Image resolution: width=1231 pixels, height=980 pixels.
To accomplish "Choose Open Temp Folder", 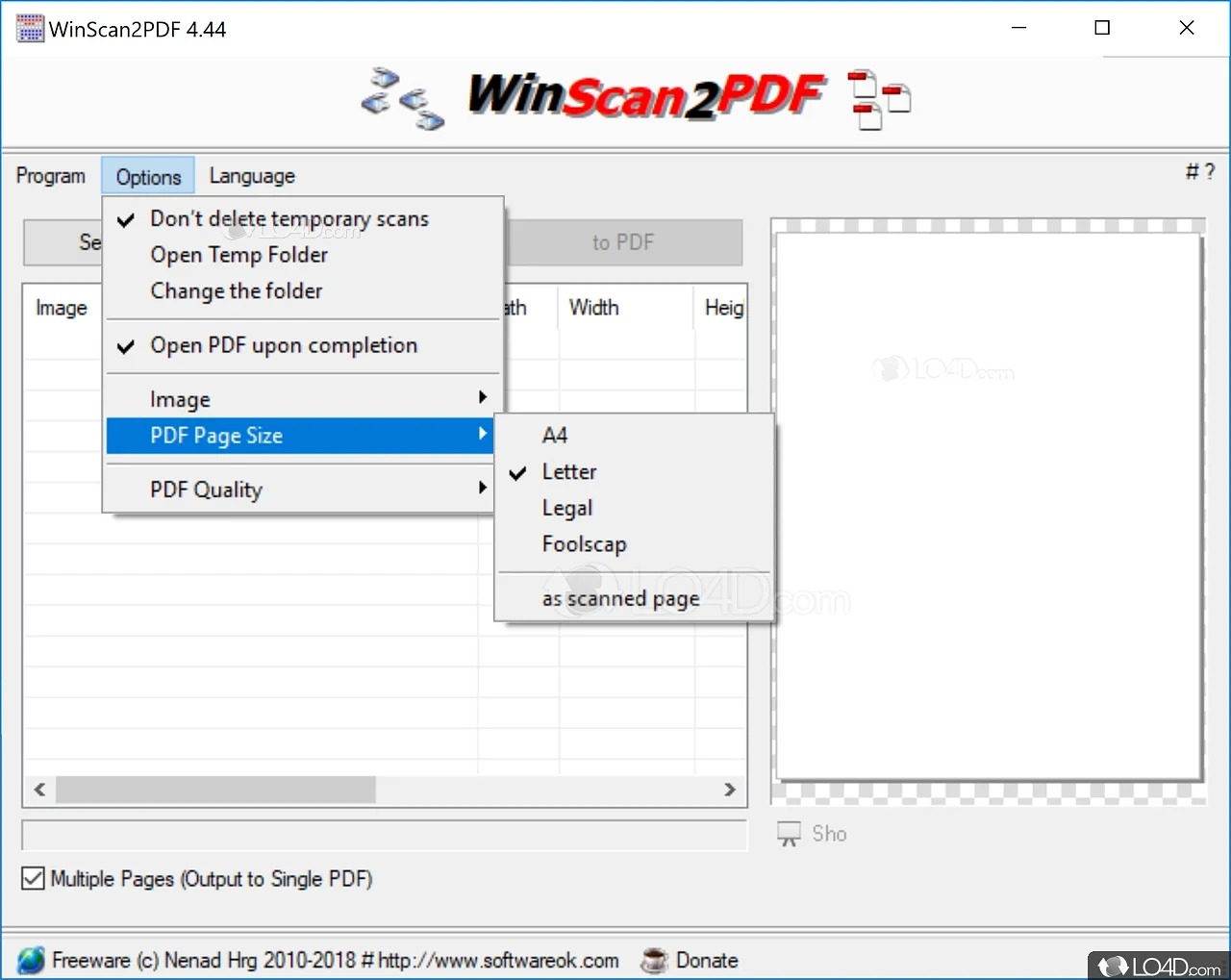I will (303, 255).
